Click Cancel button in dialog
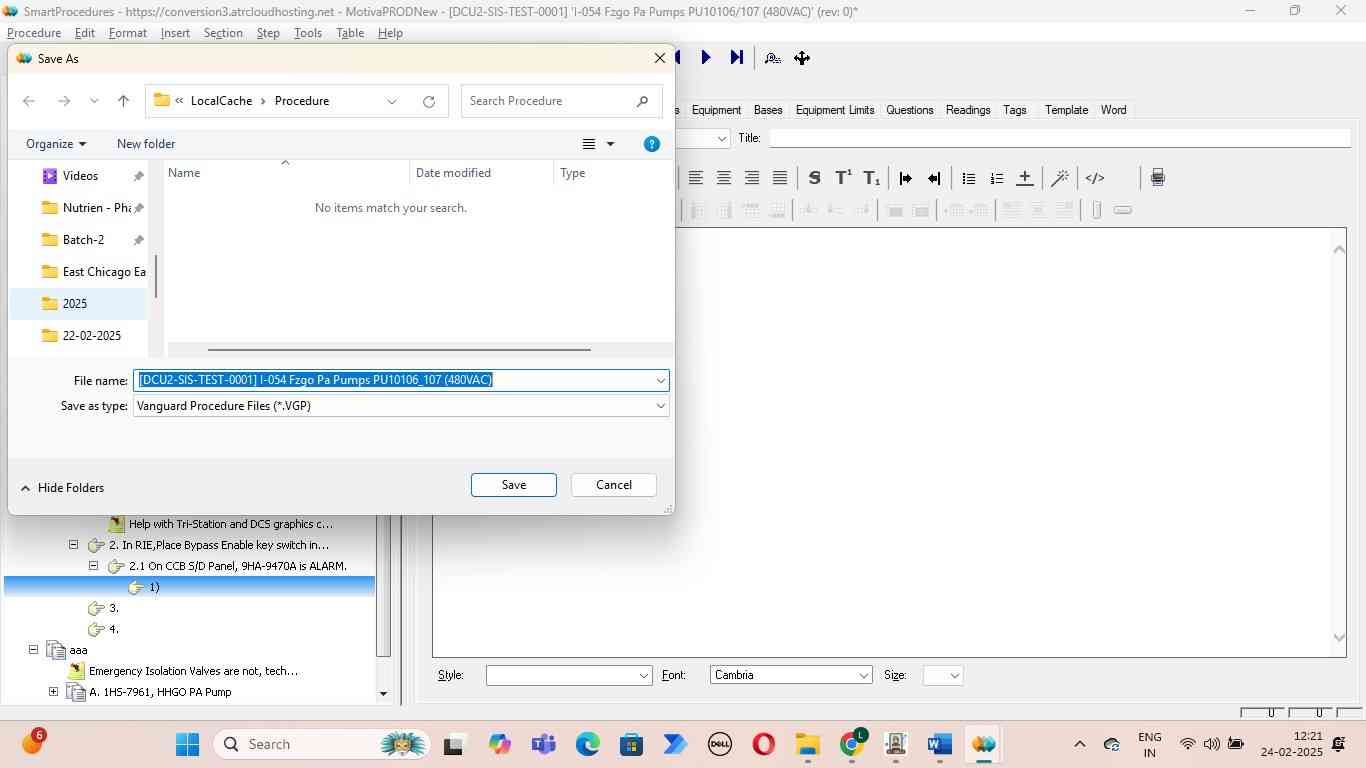1366x768 pixels. pos(614,485)
